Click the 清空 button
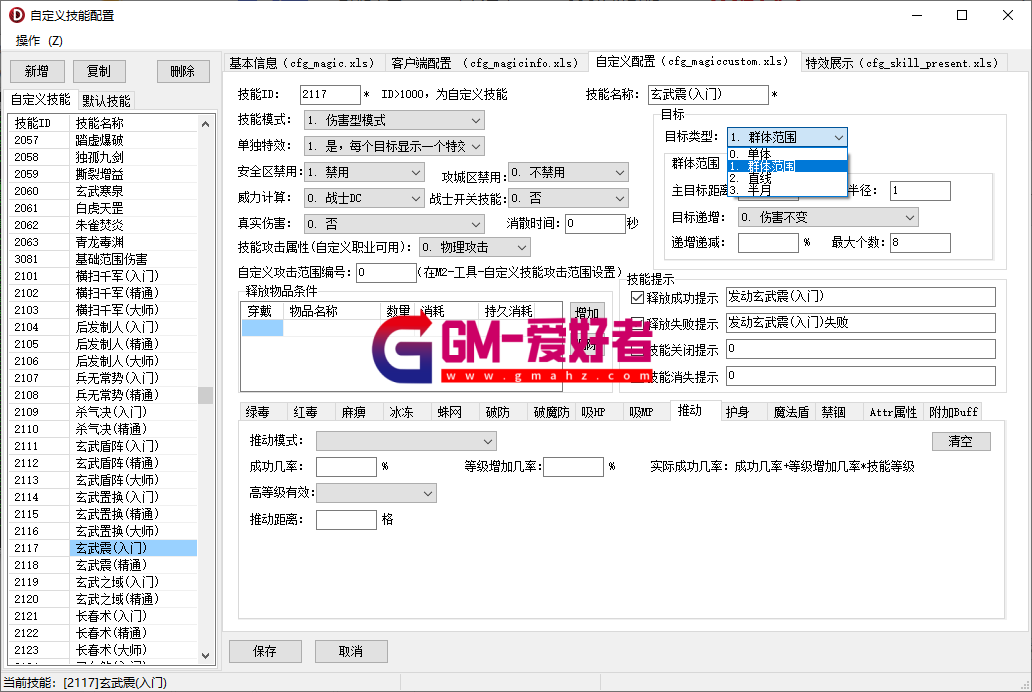The width and height of the screenshot is (1032, 692). coord(961,441)
